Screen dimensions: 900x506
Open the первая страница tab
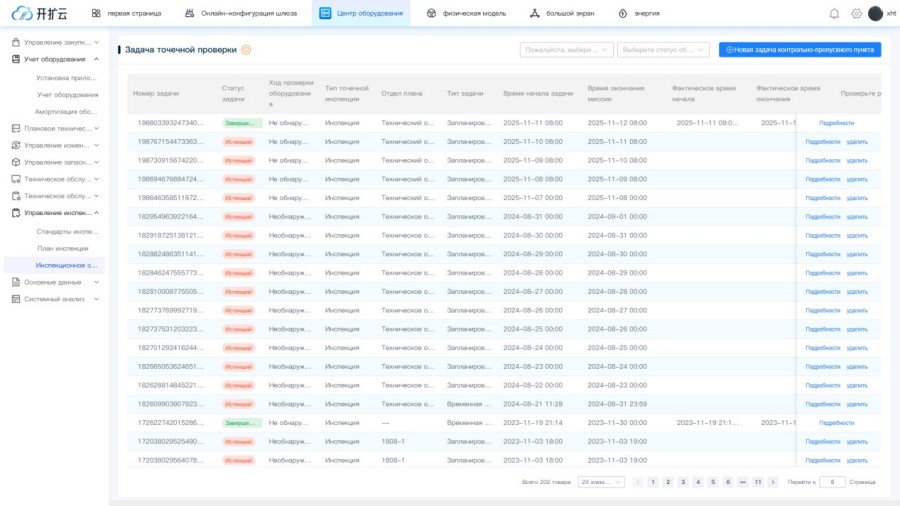click(125, 13)
